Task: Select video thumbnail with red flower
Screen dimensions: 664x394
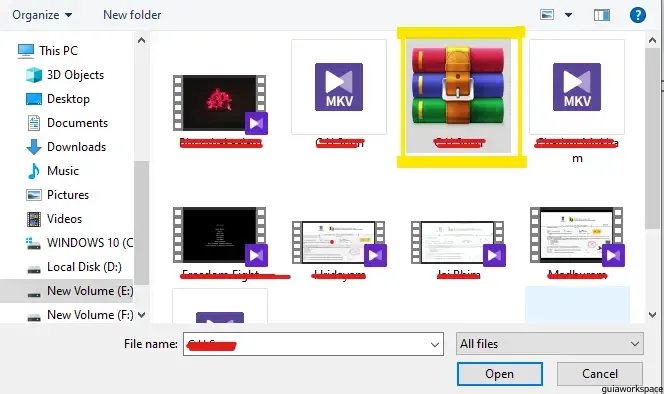Action: (220, 104)
